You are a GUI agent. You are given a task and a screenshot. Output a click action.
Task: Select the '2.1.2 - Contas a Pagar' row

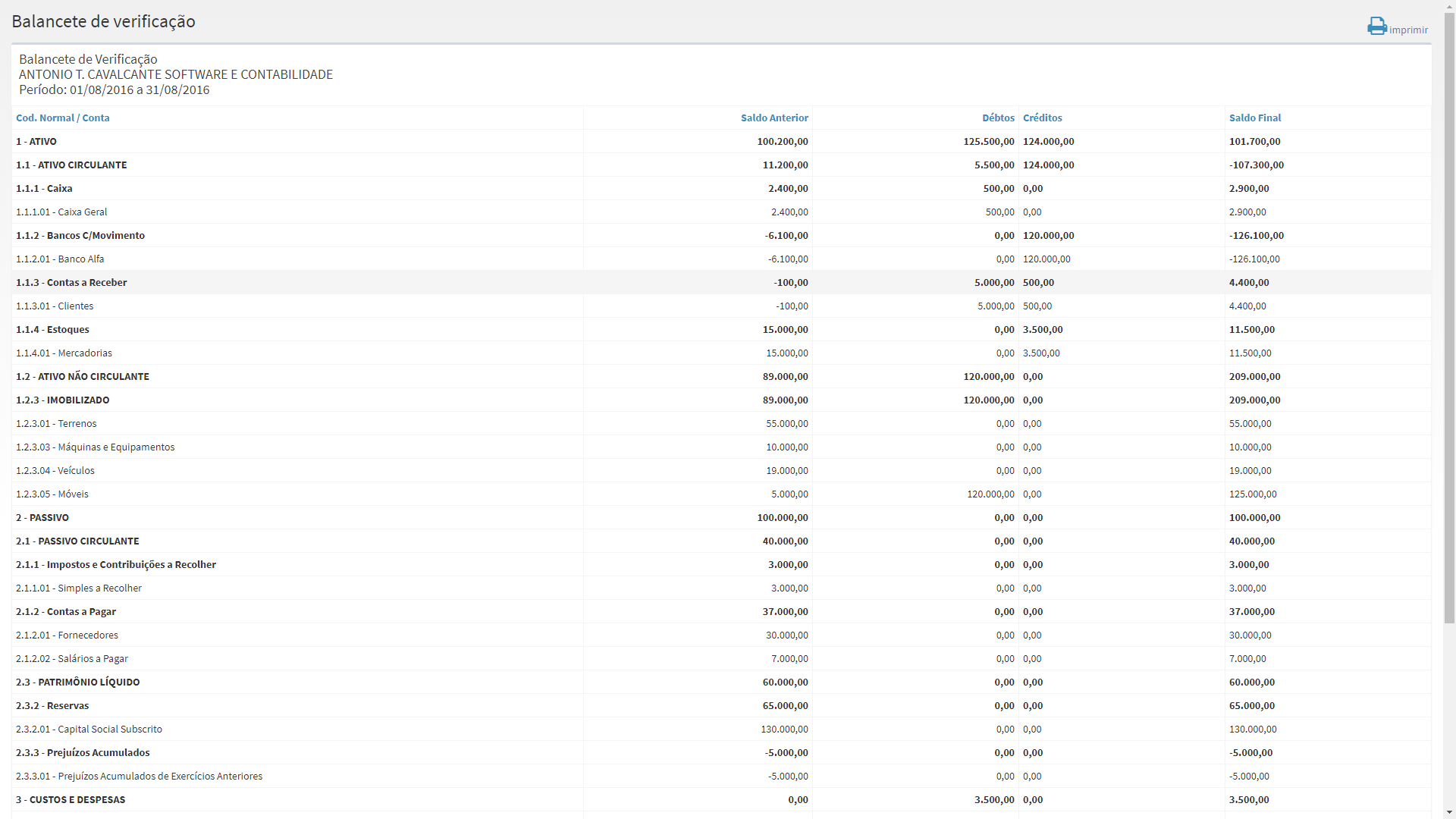[721, 611]
